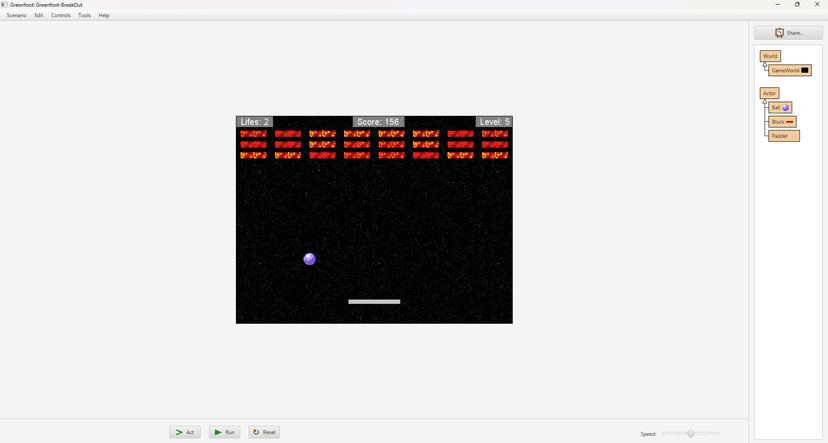Start the scenario with Run
828x443 pixels.
[x=224, y=432]
